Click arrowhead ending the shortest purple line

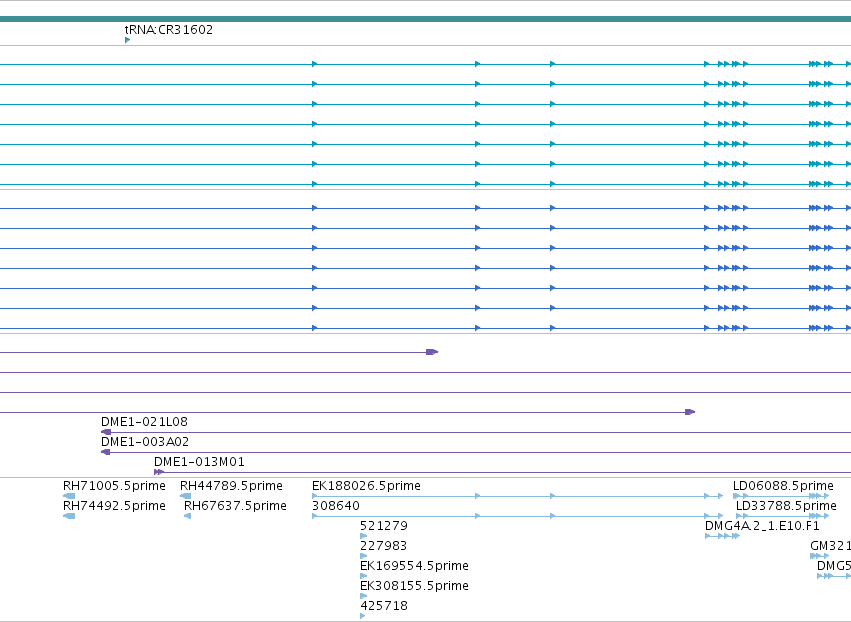pyautogui.click(x=432, y=352)
